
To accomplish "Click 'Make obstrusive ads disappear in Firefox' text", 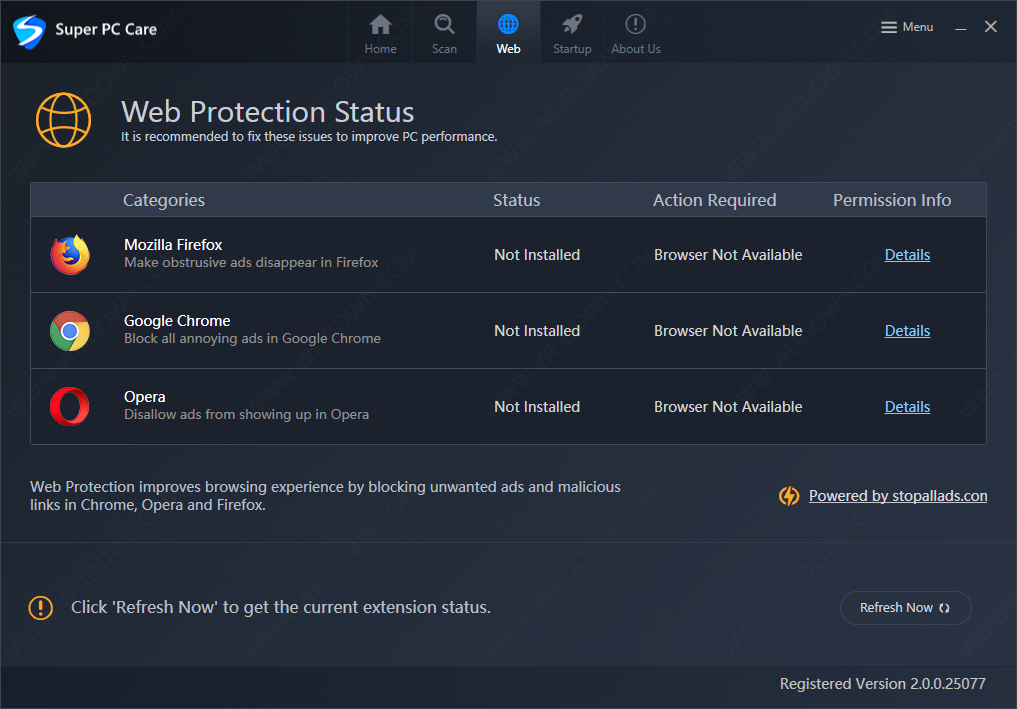I will pyautogui.click(x=251, y=262).
